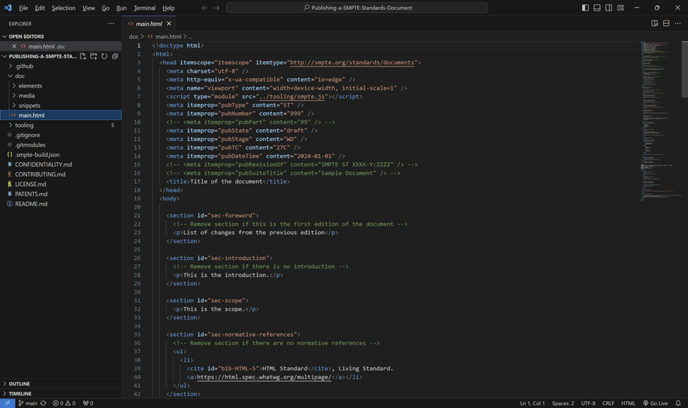Collapse all folders in Explorer
Screen dimensions: 688x408
115,56
